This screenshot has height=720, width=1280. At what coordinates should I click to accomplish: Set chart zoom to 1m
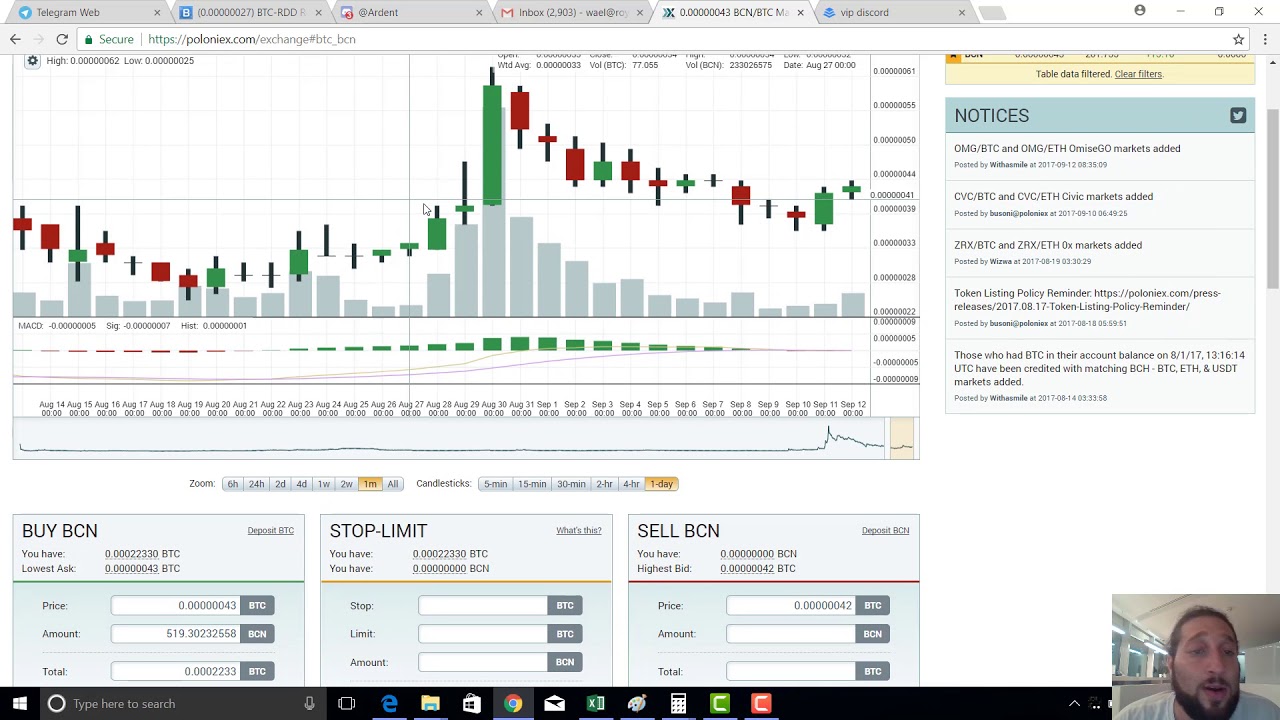(370, 484)
